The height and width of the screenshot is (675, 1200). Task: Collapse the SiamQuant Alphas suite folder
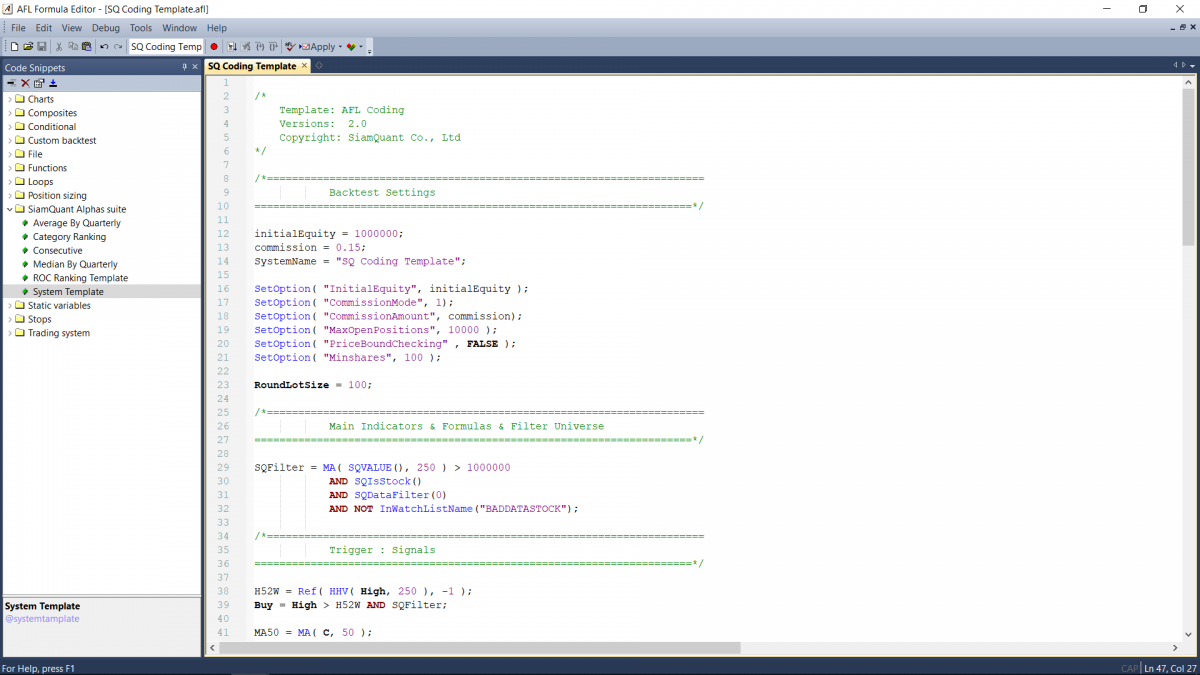pos(10,209)
